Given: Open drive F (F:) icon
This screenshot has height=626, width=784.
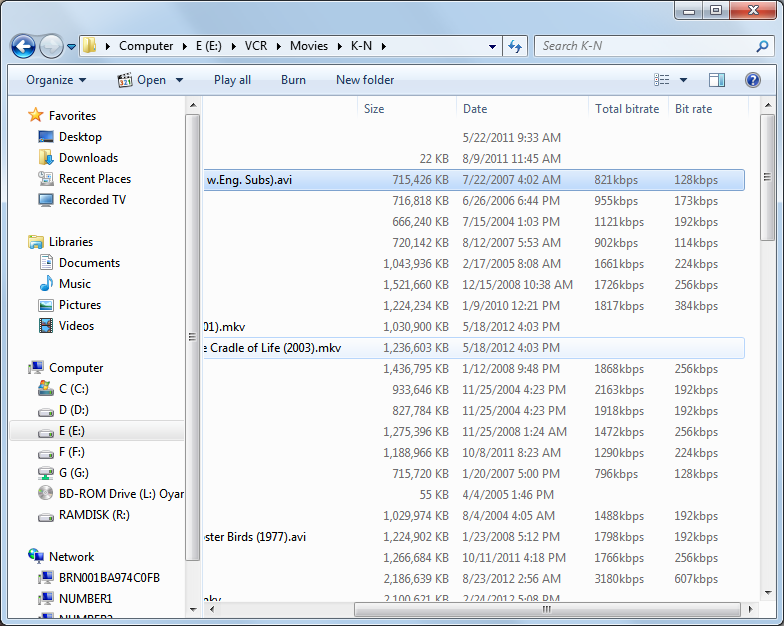Looking at the screenshot, I should pos(46,454).
